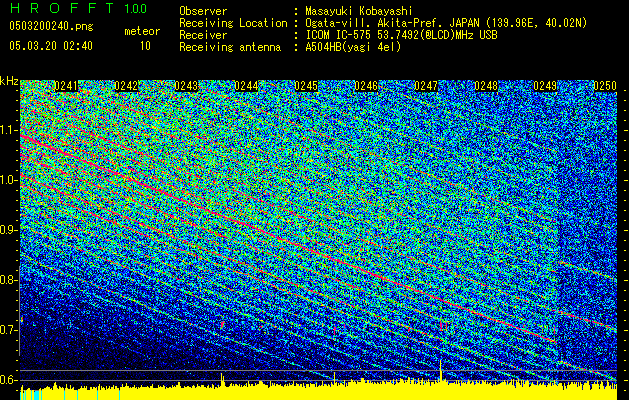
Task: Click the meteor count value 10
Action: click(x=145, y=46)
